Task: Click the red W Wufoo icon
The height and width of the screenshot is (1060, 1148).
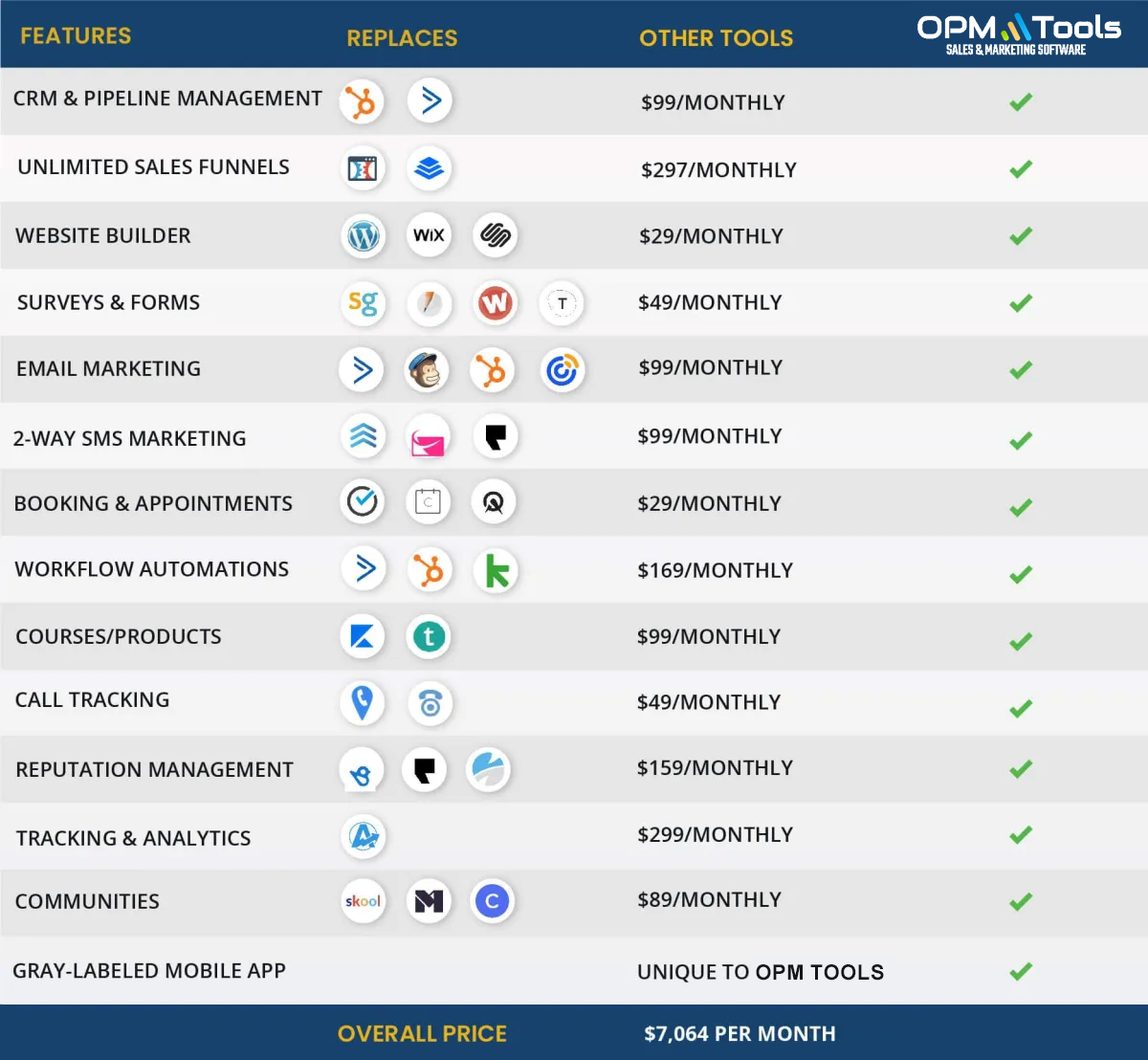Action: point(496,303)
